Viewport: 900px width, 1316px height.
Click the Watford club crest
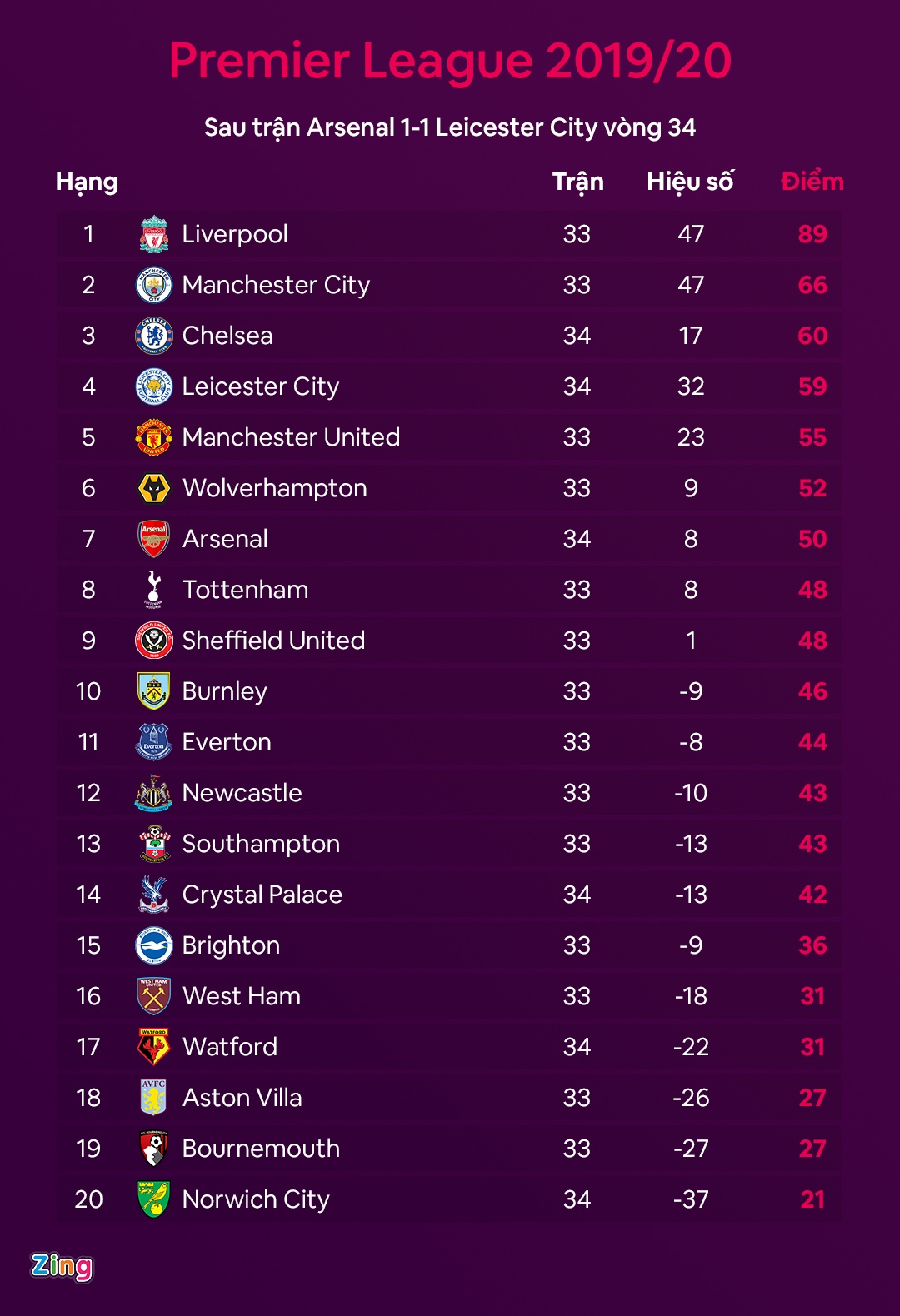[x=154, y=1047]
